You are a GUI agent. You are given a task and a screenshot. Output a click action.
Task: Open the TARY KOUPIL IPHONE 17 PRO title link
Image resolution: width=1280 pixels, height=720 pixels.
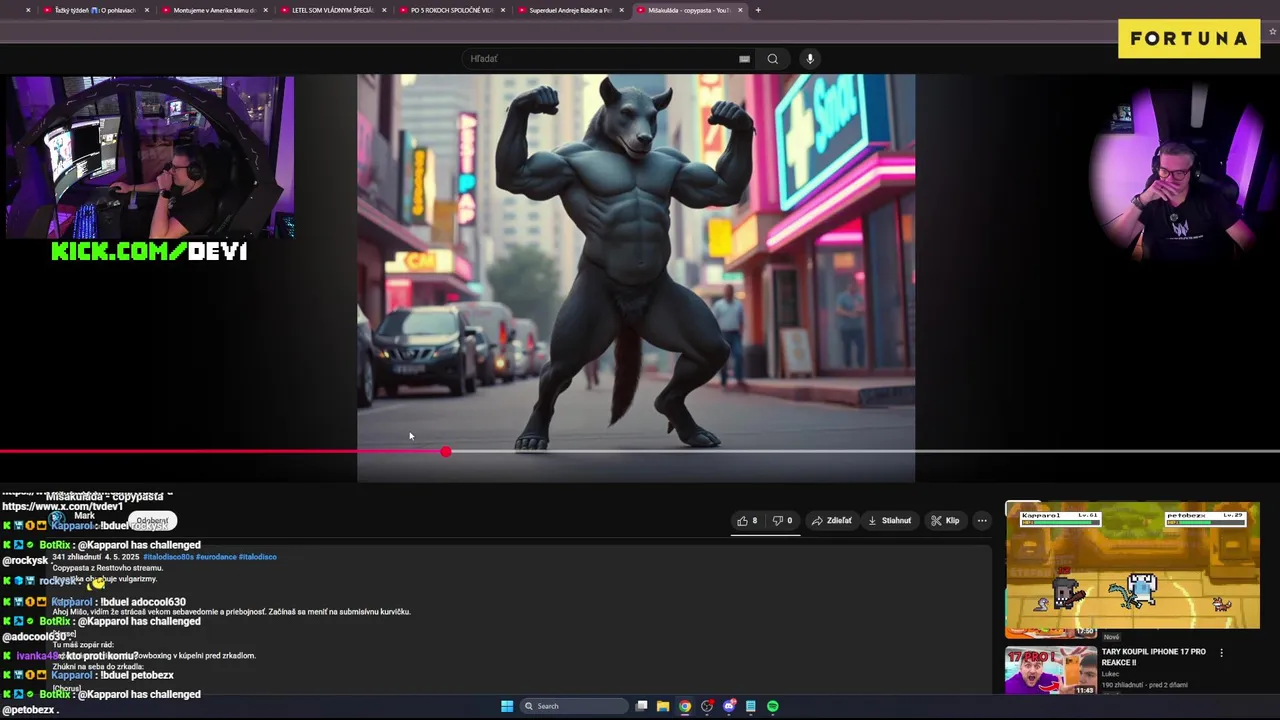pos(1153,656)
